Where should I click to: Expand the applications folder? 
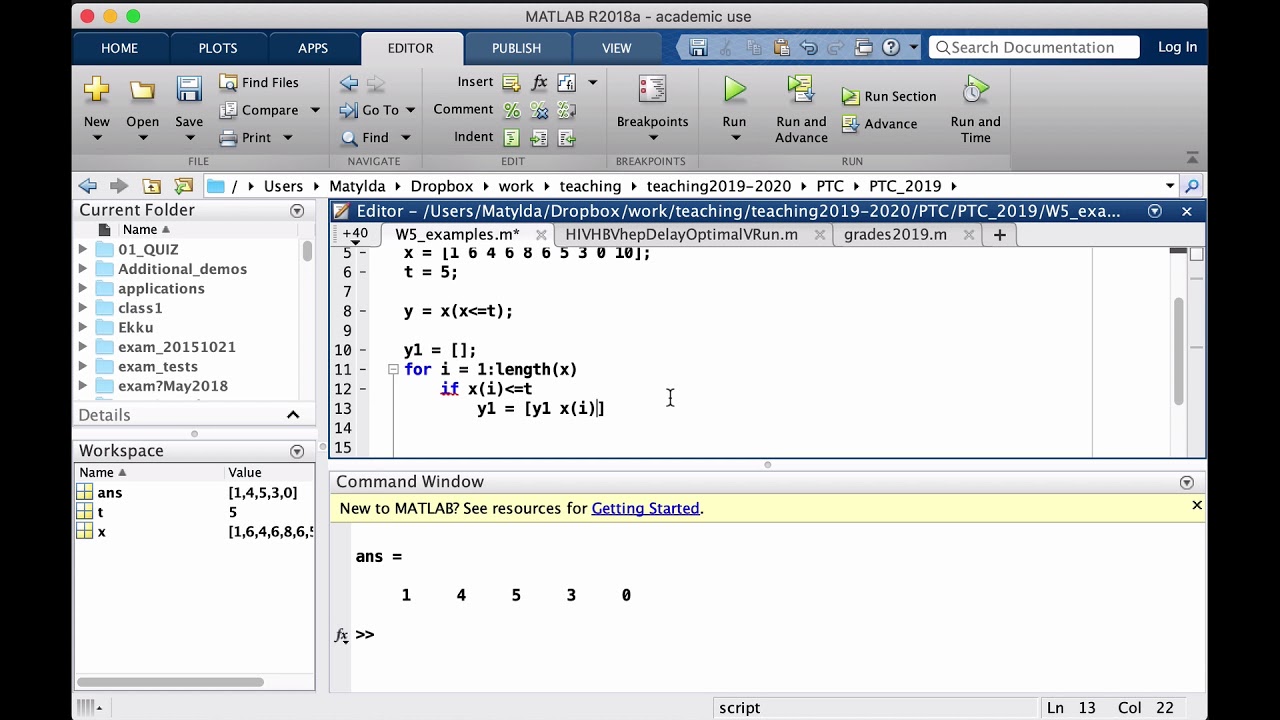pyautogui.click(x=83, y=288)
